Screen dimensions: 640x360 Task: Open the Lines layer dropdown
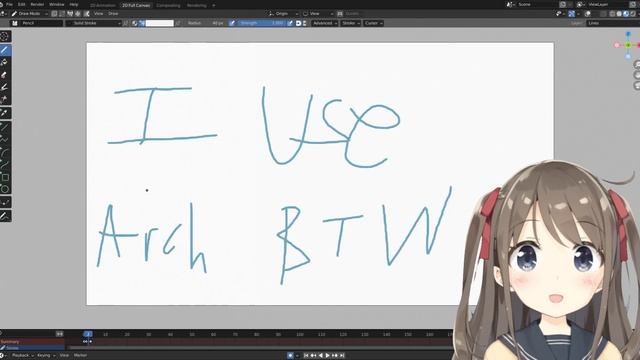(613, 23)
